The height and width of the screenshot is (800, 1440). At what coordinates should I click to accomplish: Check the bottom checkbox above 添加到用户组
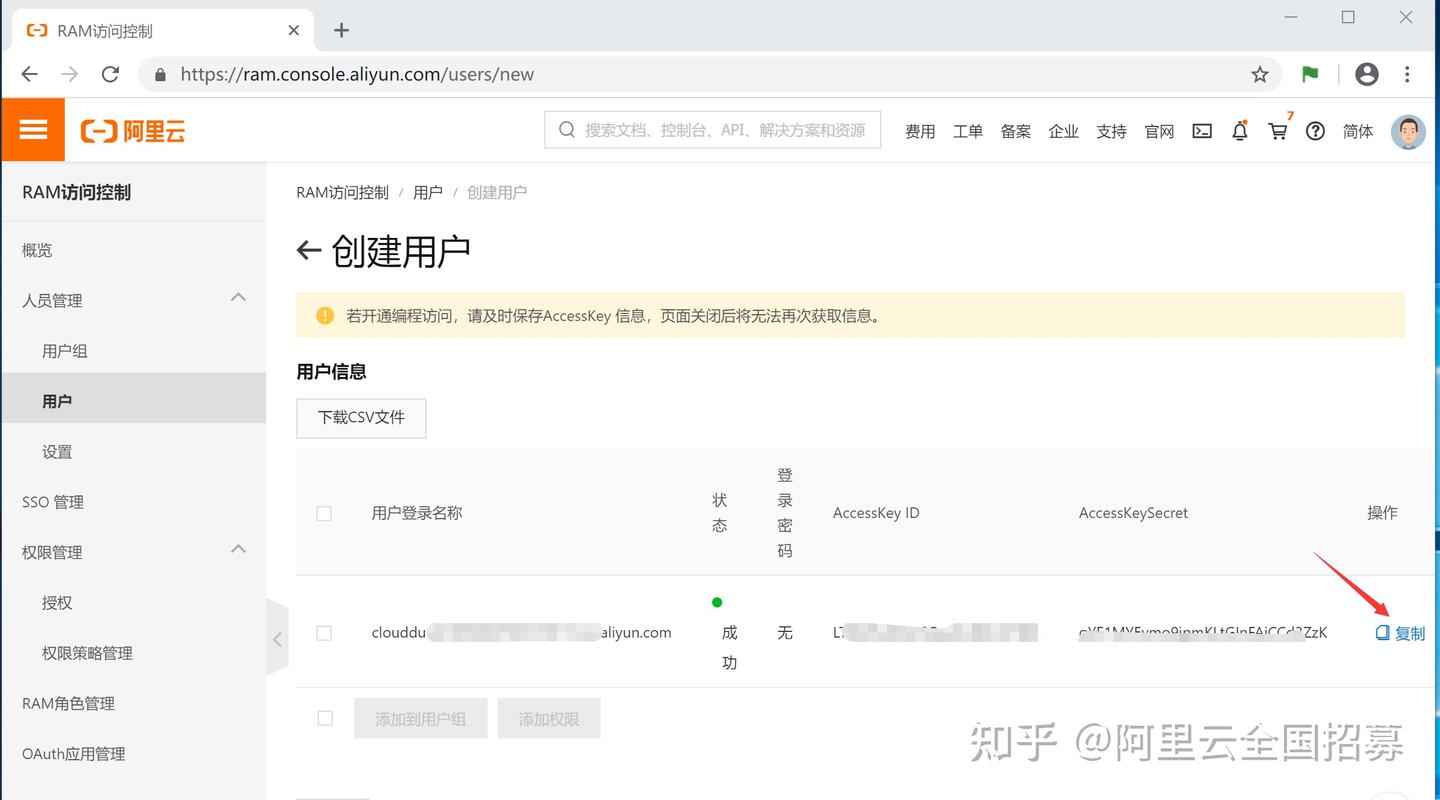point(324,717)
